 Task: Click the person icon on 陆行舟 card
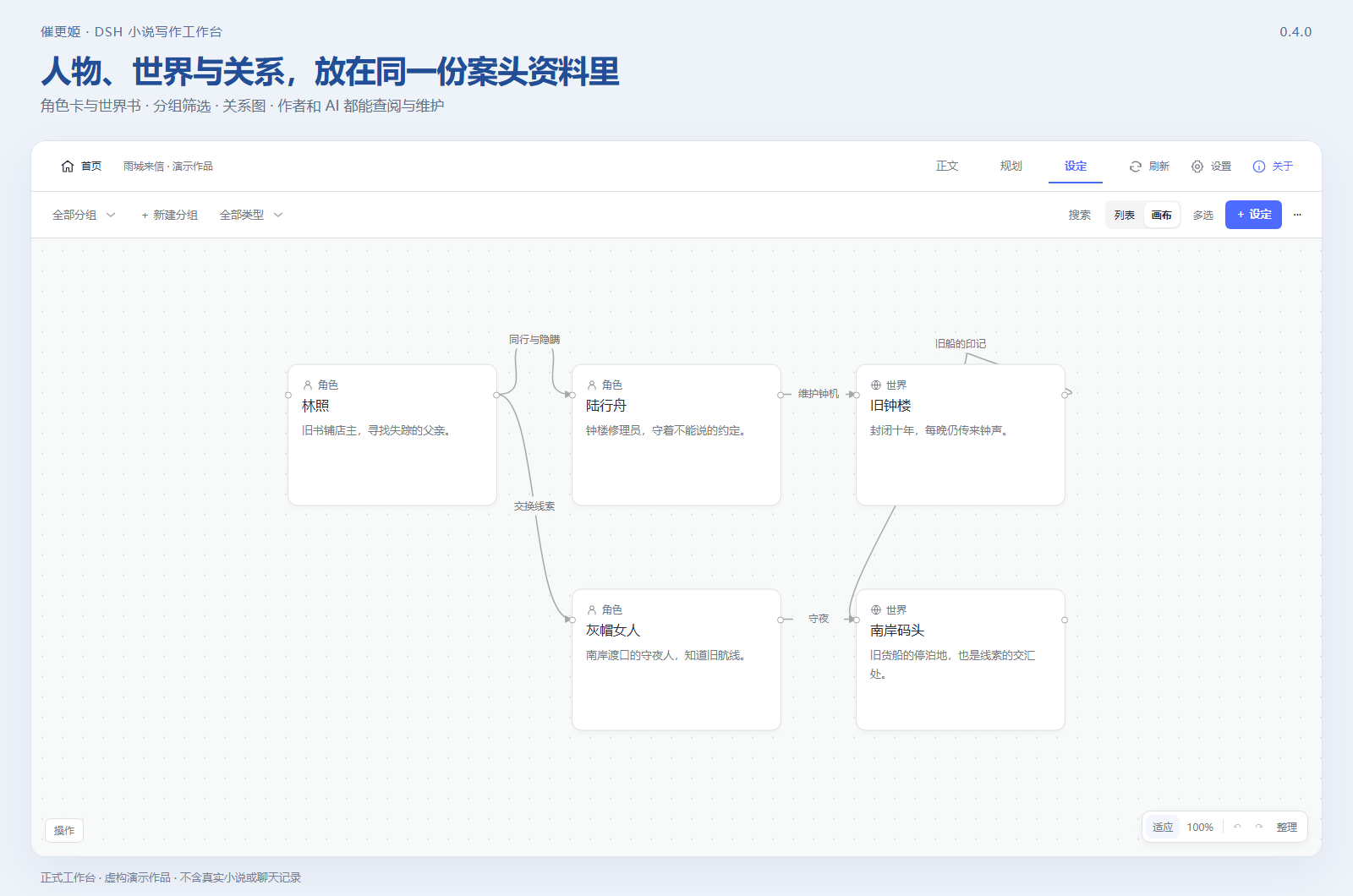(x=592, y=385)
